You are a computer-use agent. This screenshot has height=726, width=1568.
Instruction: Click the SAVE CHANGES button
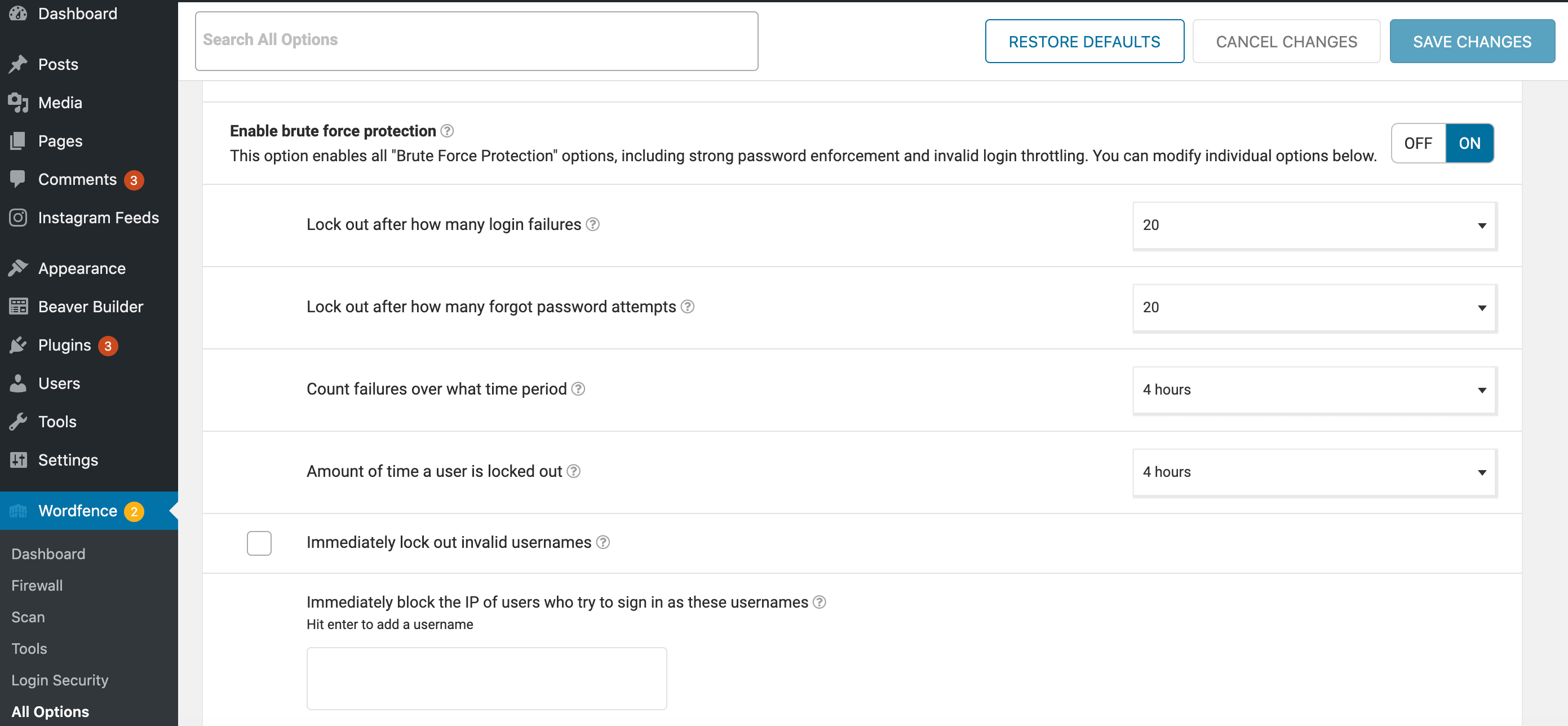click(1472, 40)
